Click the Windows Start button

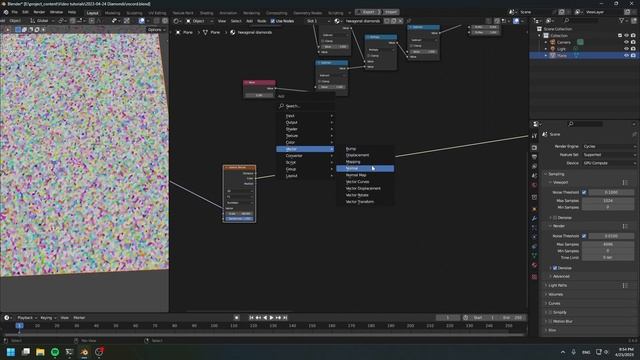11,352
